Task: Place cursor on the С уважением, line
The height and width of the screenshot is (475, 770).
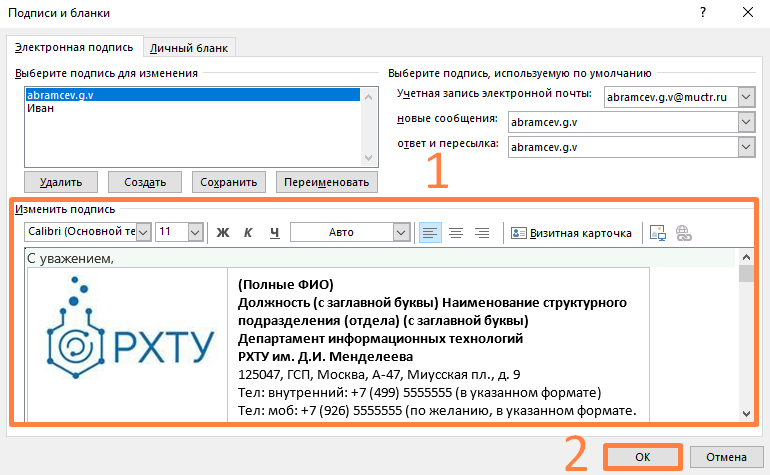Action: pyautogui.click(x=70, y=258)
